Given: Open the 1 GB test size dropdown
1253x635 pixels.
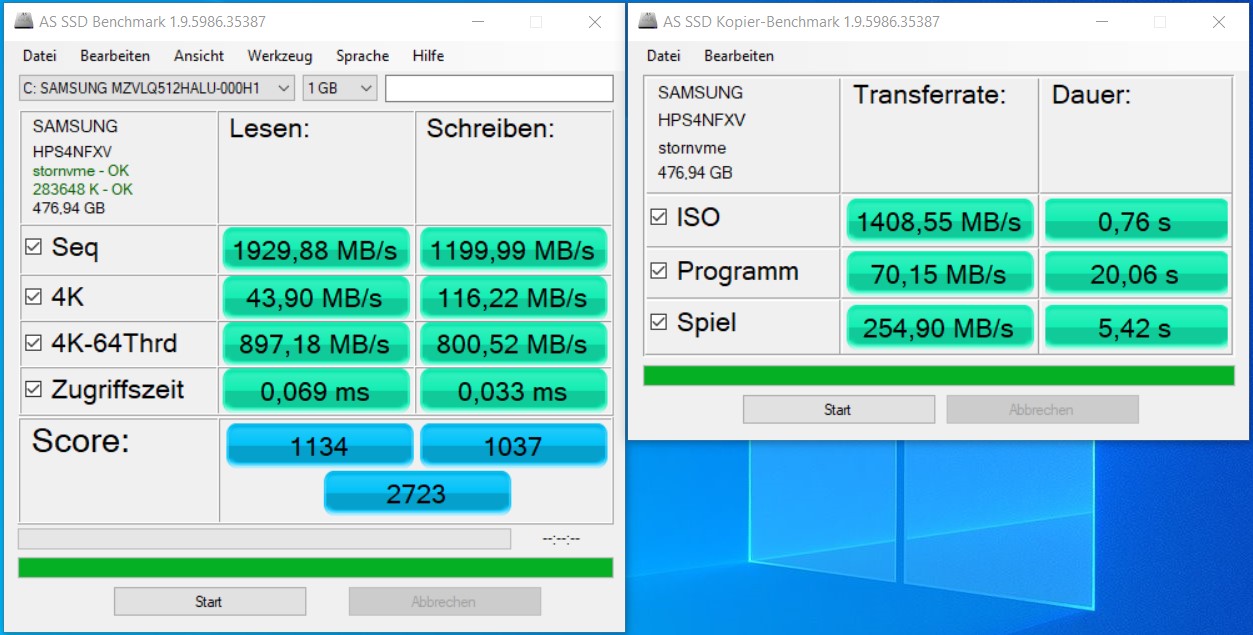Looking at the screenshot, I should pyautogui.click(x=340, y=88).
